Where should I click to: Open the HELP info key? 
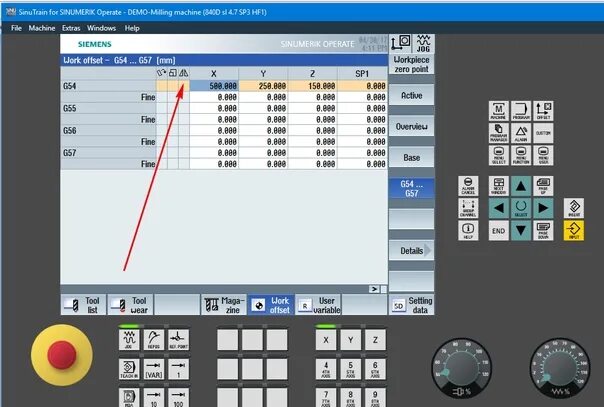468,231
